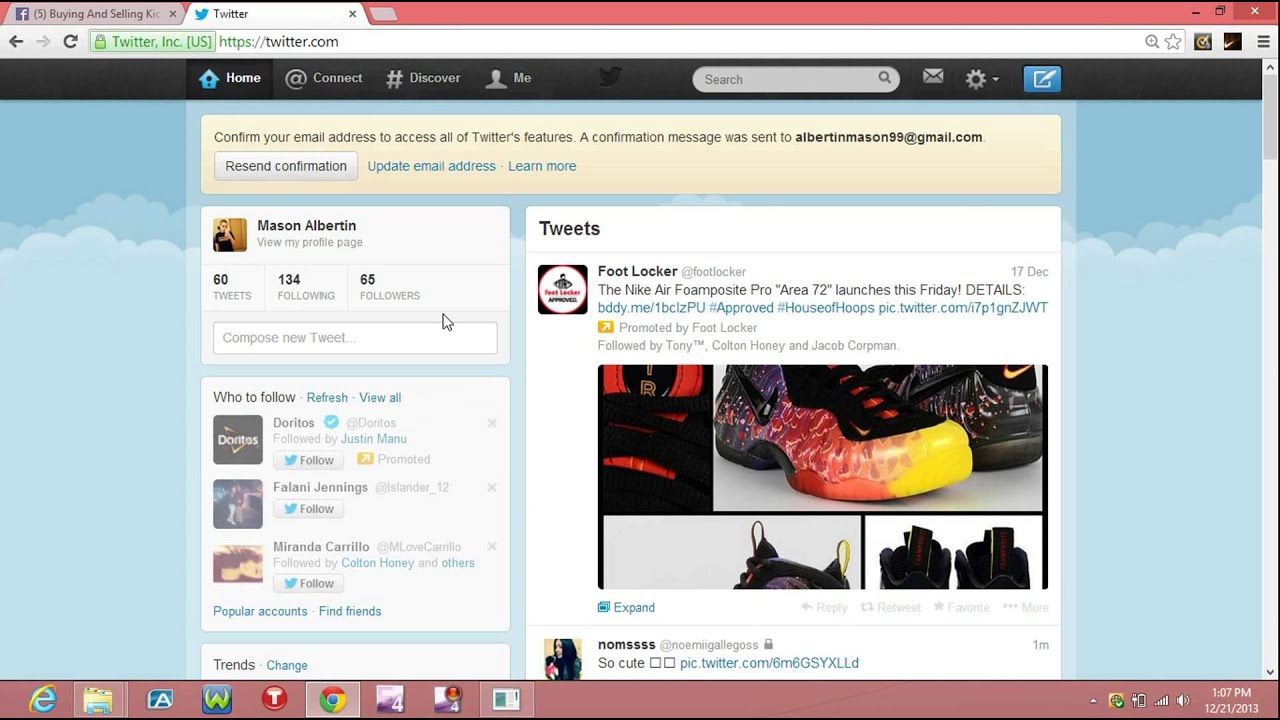This screenshot has width=1280, height=720.
Task: Open File Explorer from taskbar
Action: click(x=98, y=699)
